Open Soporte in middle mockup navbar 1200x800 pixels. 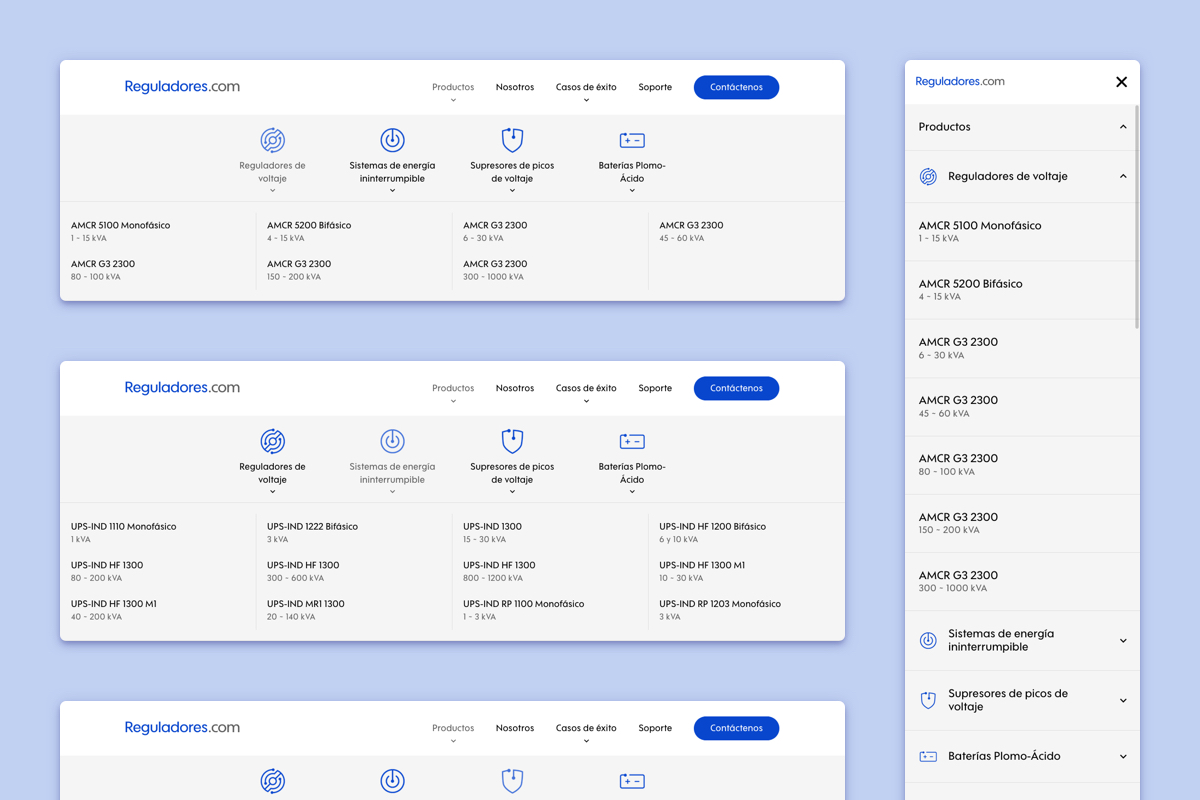(x=655, y=388)
